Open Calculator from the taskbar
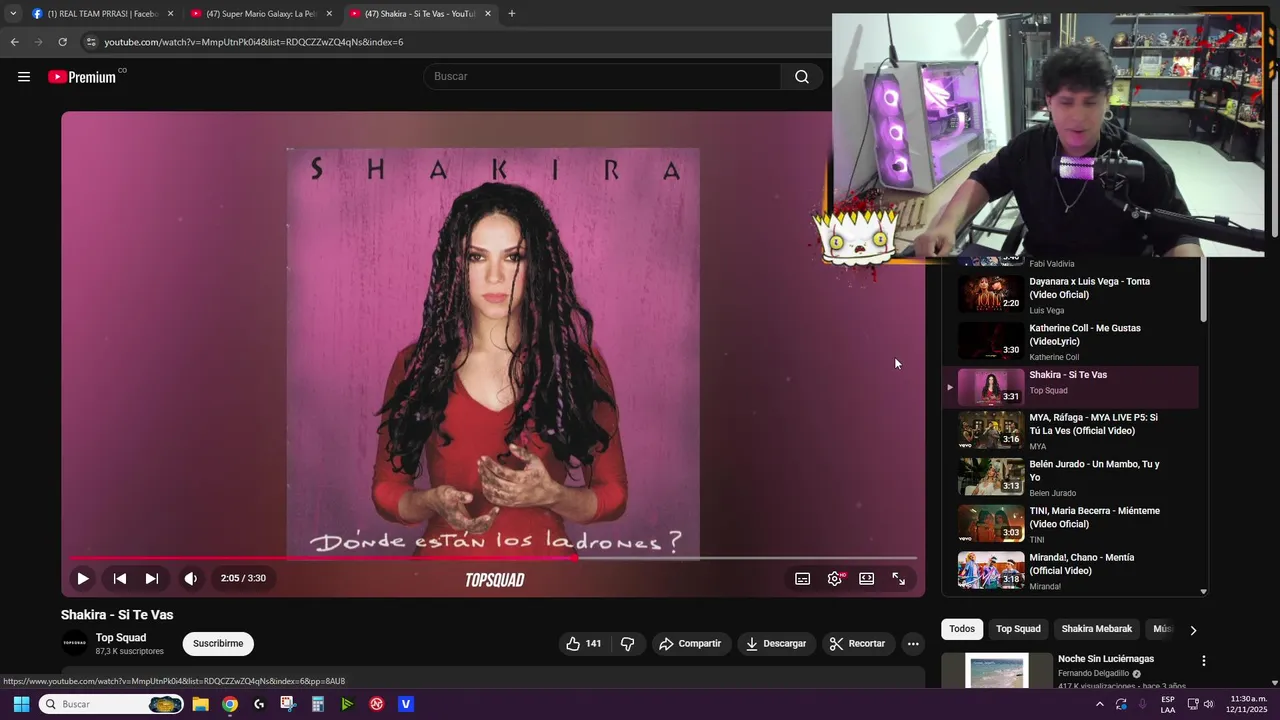1280x720 pixels. pyautogui.click(x=318, y=704)
